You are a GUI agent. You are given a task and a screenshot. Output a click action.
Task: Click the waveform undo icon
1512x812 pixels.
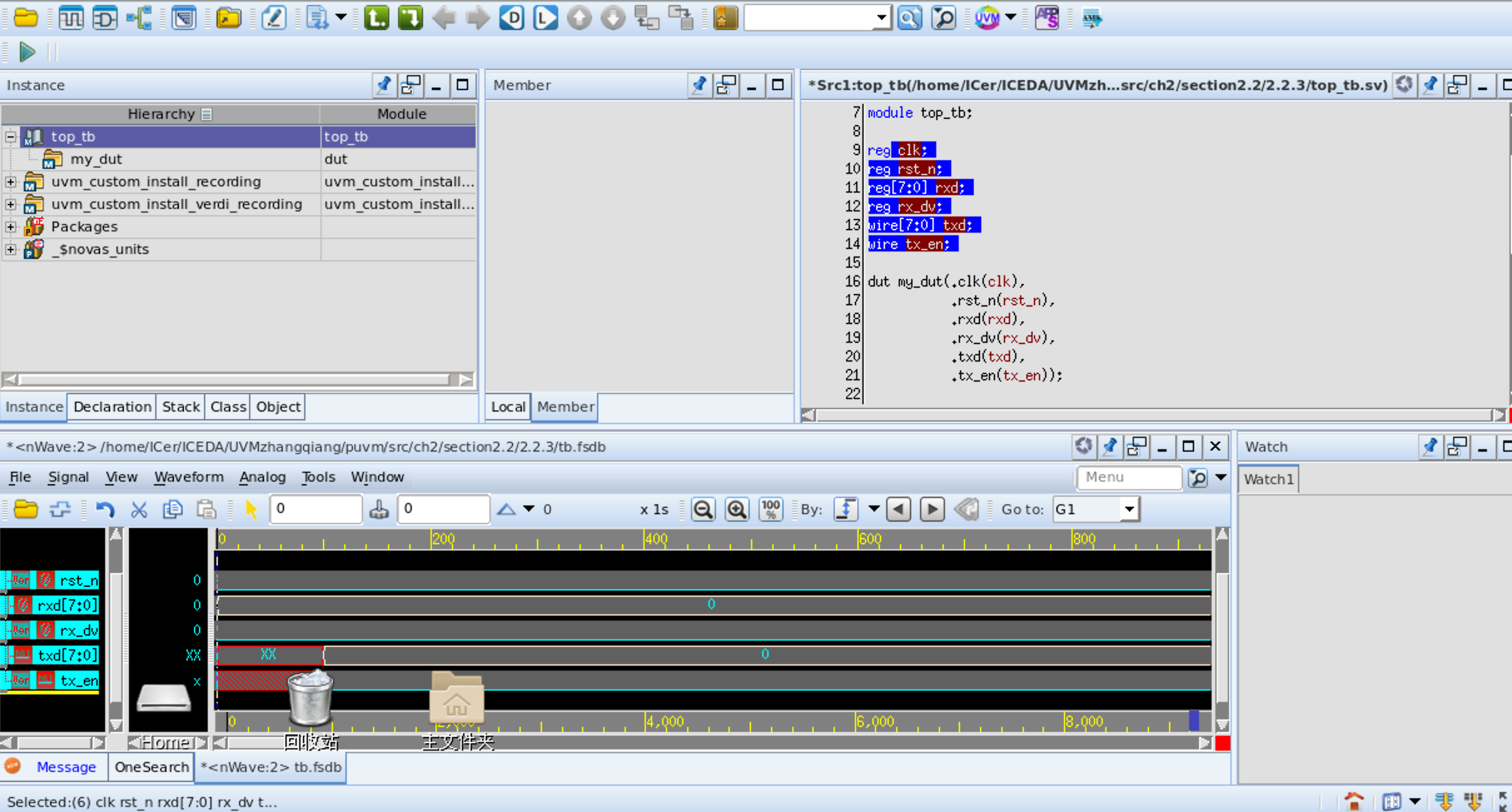click(x=105, y=509)
